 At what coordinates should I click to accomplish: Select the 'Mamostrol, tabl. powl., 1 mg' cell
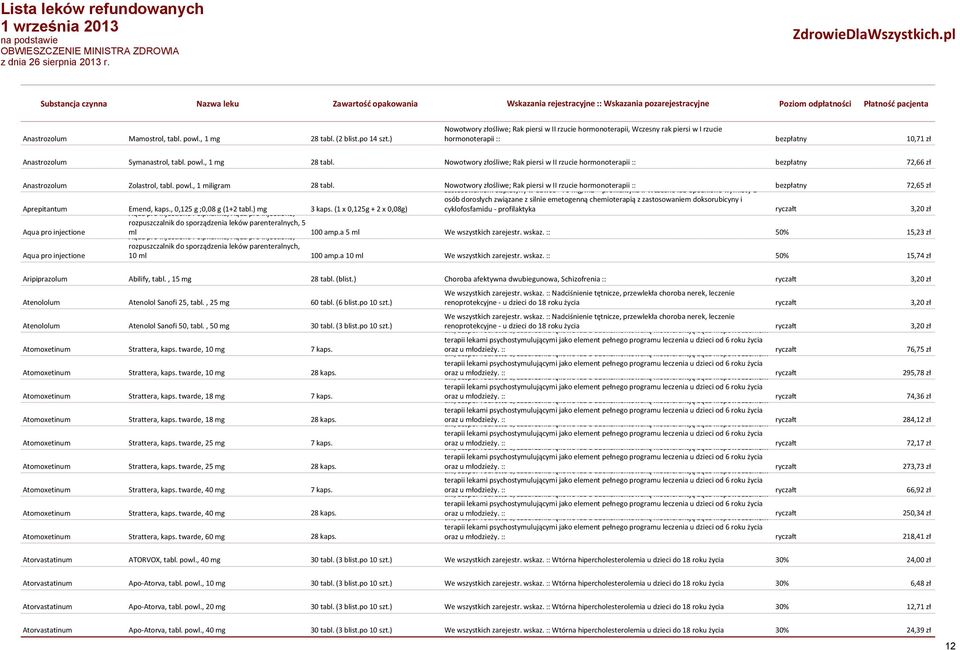click(174, 139)
